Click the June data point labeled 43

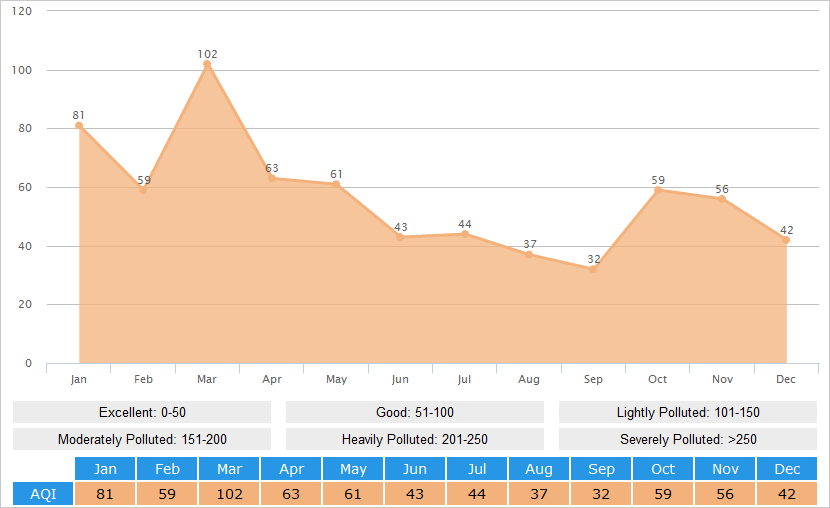(400, 237)
